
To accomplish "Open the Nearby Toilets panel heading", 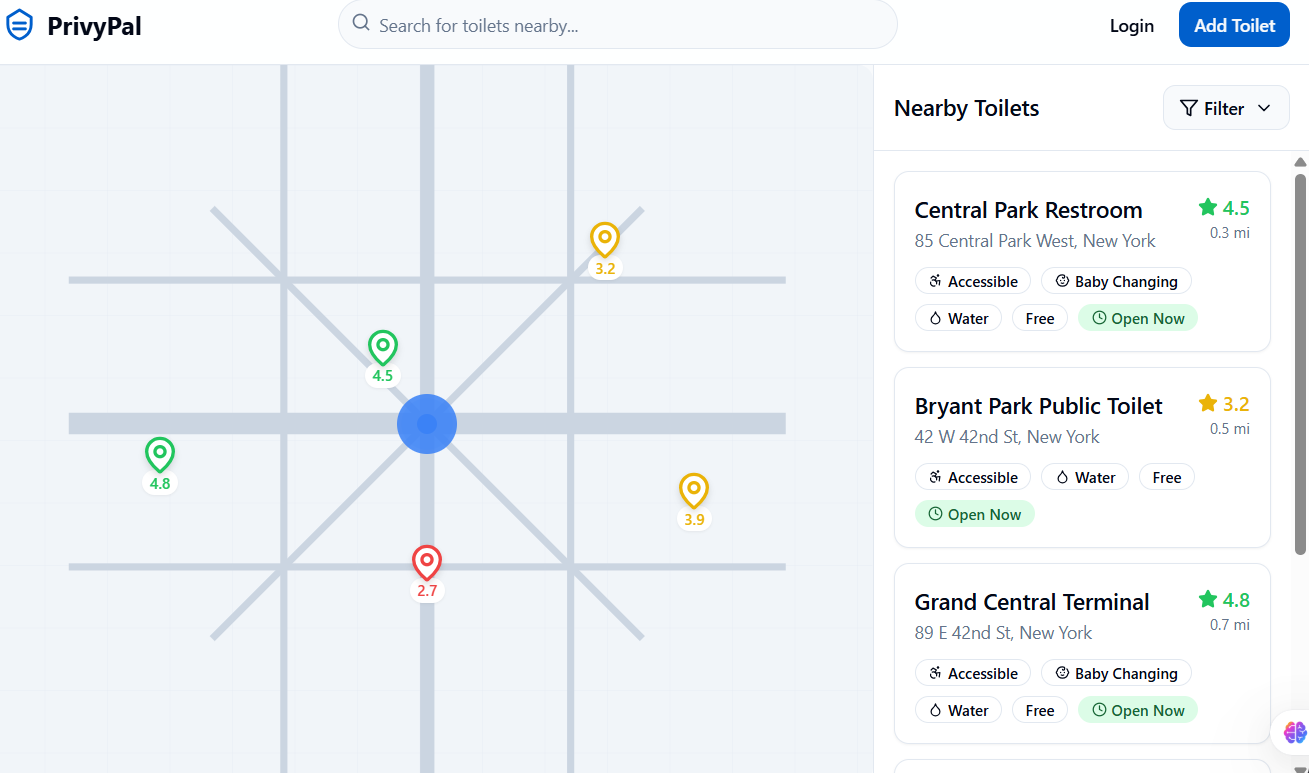I will (966, 107).
